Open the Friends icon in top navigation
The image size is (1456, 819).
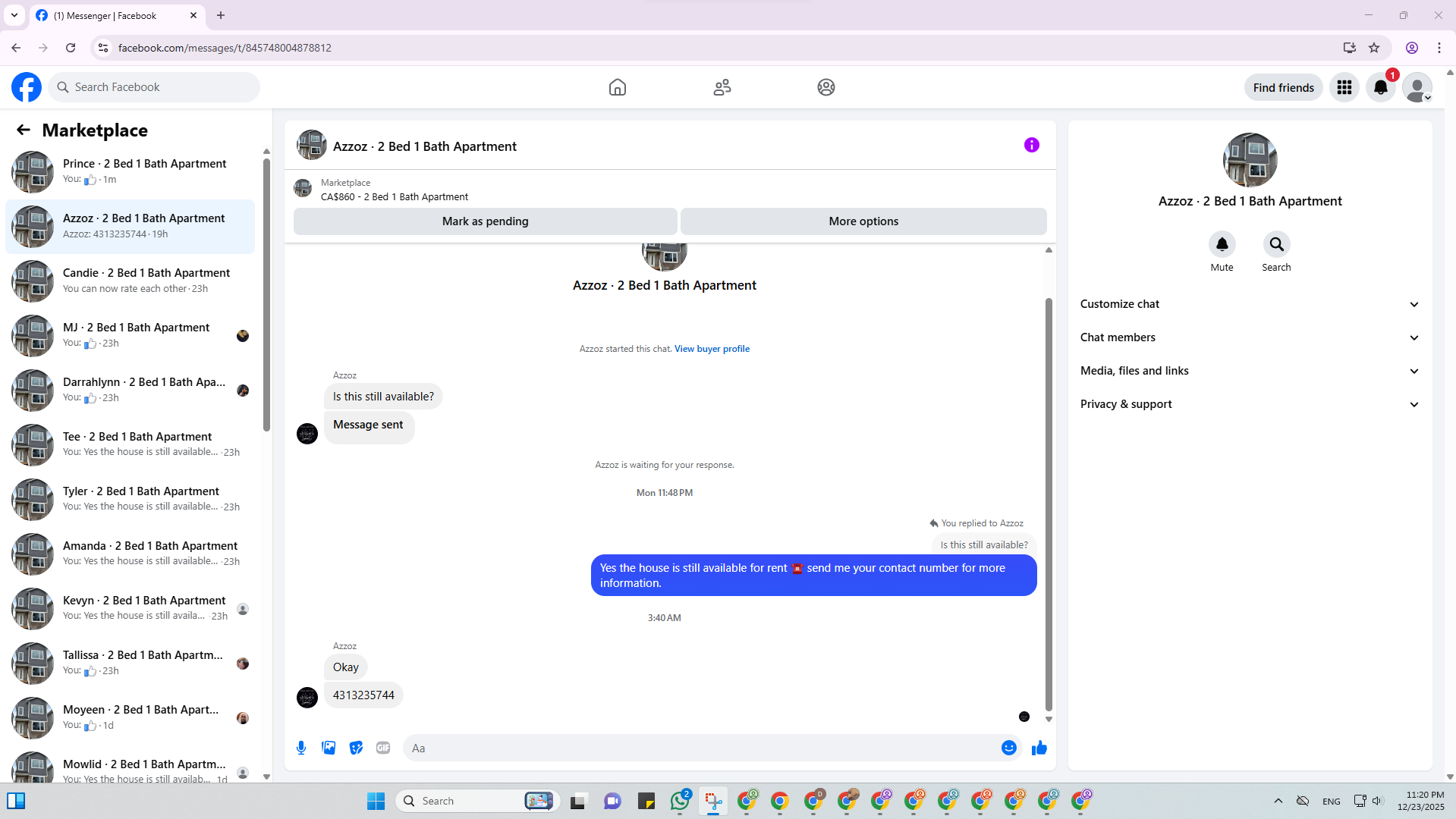722,87
